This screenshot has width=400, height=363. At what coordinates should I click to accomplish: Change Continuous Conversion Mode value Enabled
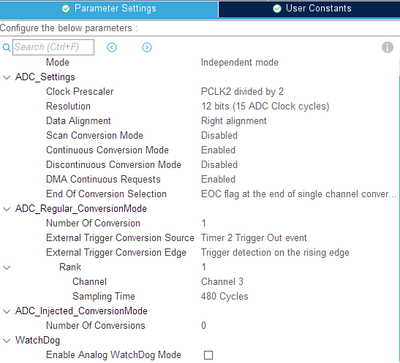tap(218, 150)
